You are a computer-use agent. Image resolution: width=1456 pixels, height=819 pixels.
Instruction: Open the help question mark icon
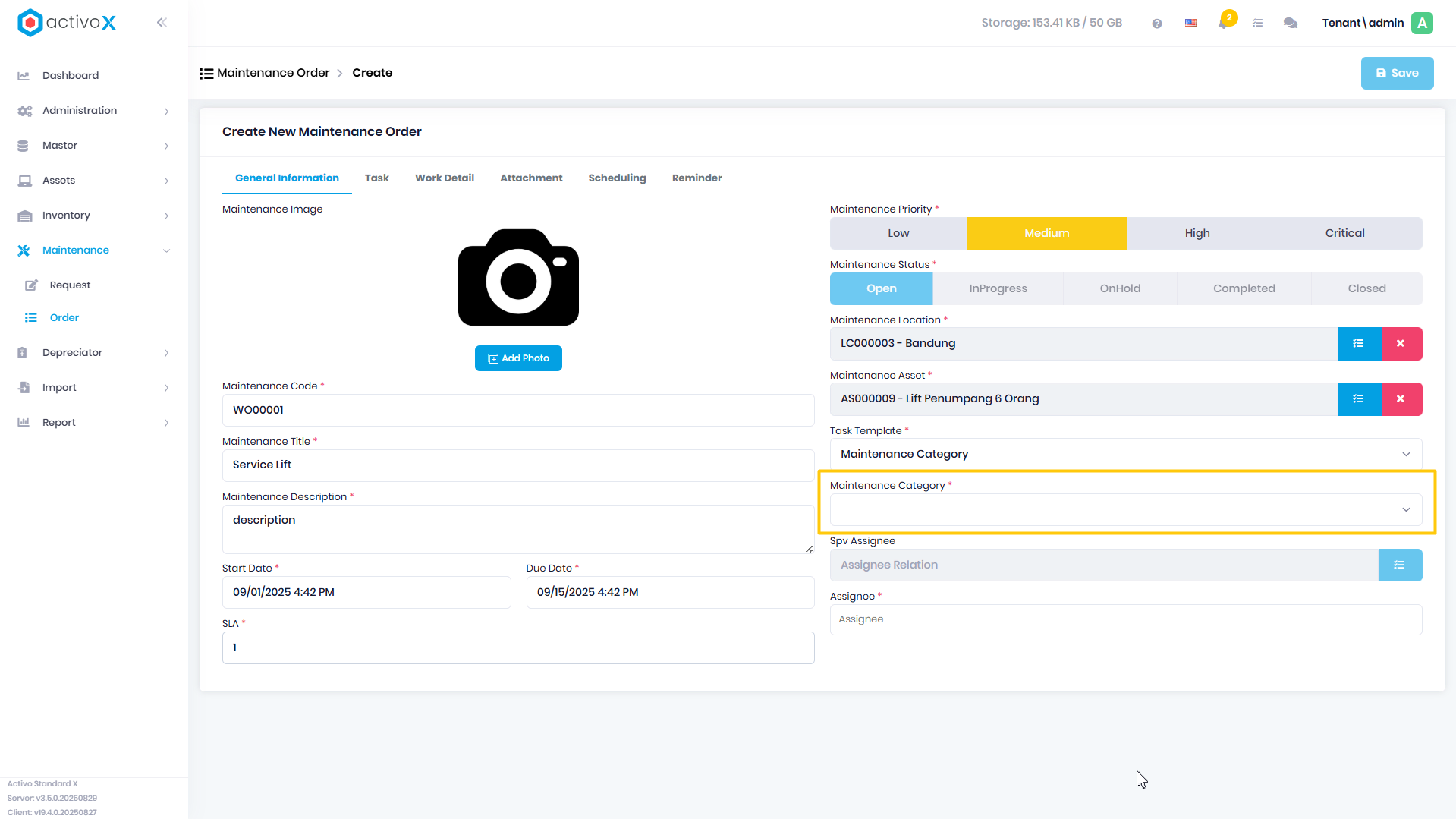[x=1156, y=24]
